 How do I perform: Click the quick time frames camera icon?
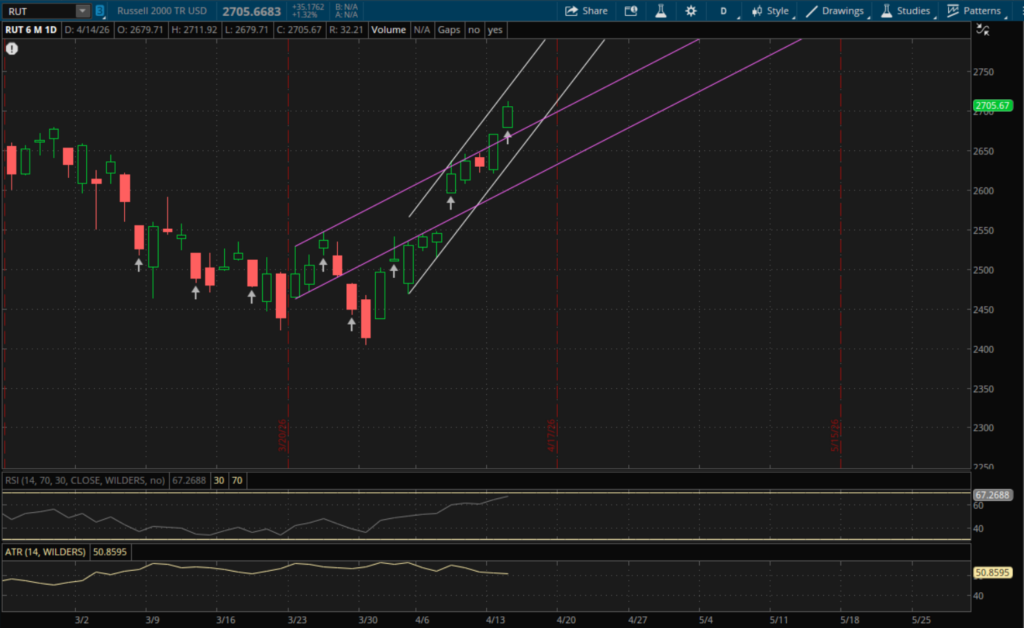(x=631, y=11)
